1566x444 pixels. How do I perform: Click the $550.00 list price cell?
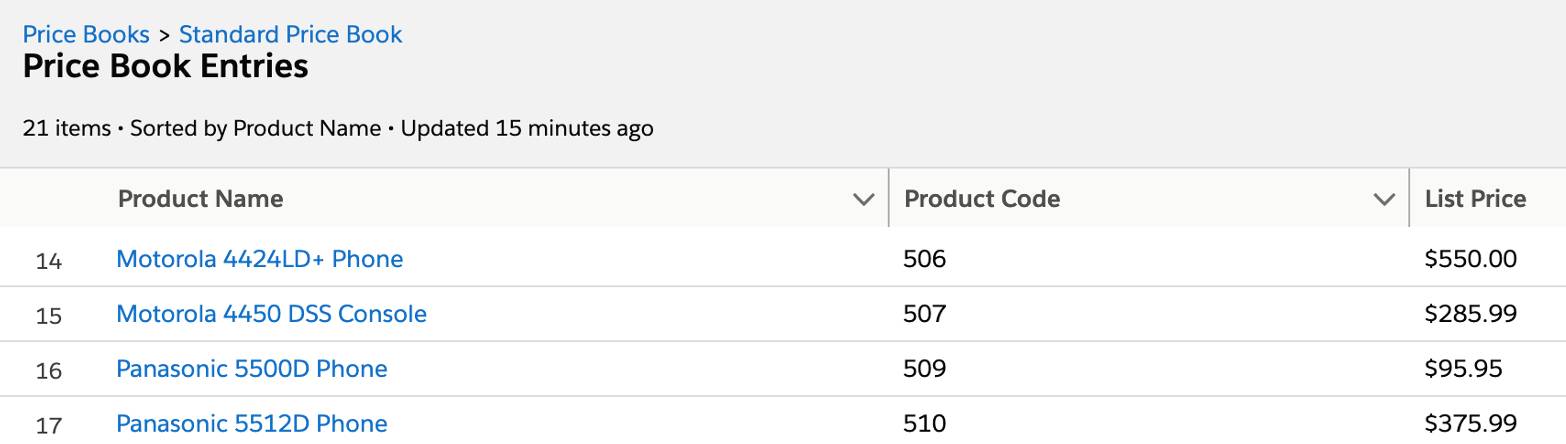(1470, 259)
